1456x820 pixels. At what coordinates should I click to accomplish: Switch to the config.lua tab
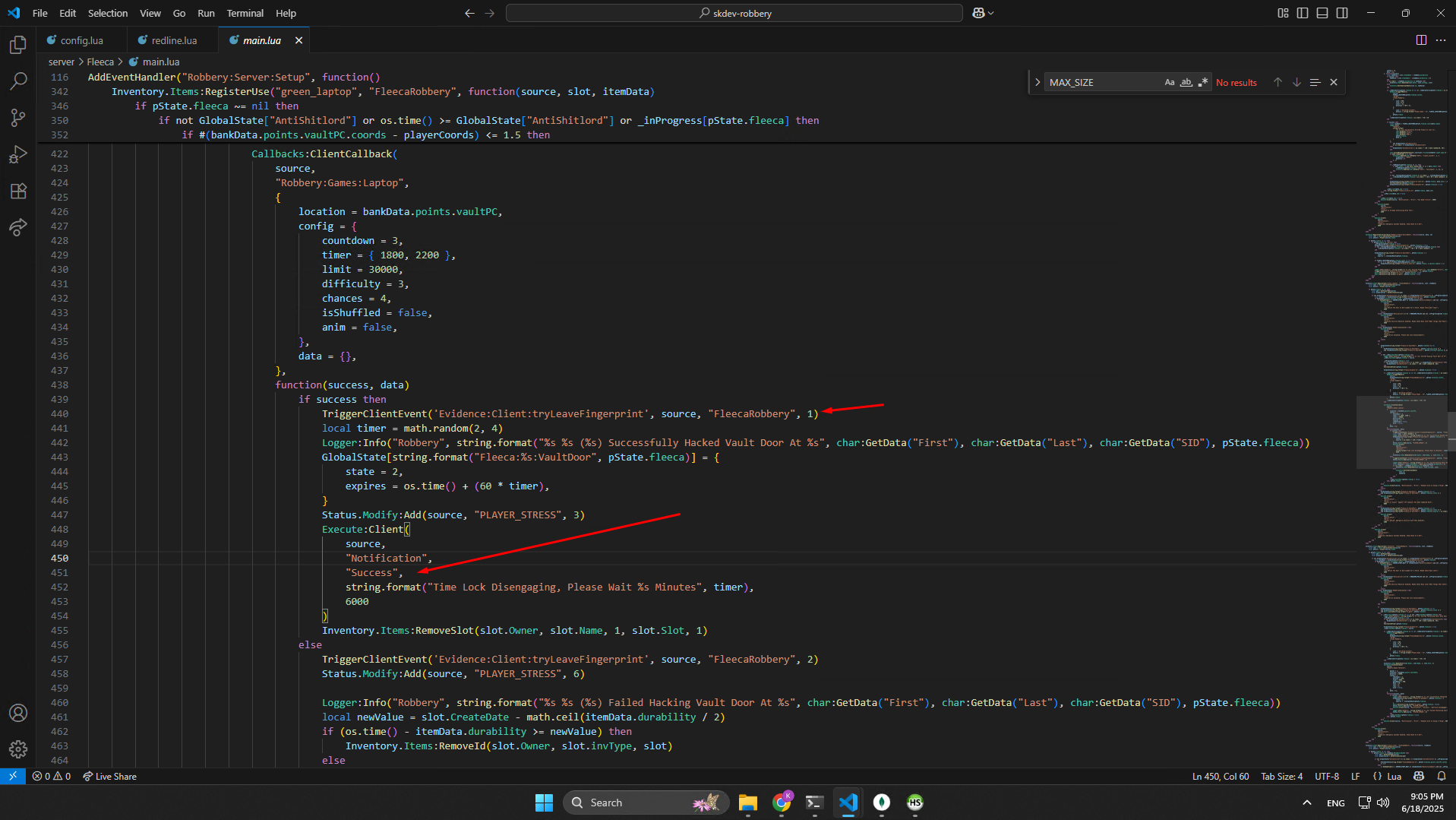coord(82,40)
